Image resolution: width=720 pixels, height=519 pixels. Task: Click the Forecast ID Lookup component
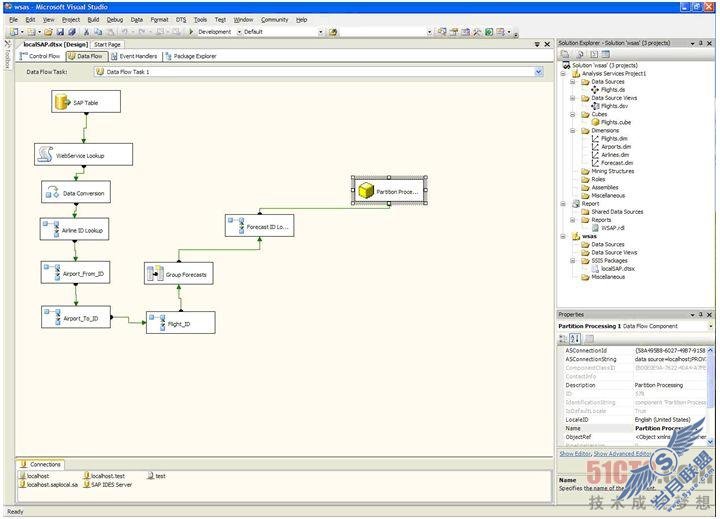pos(259,226)
